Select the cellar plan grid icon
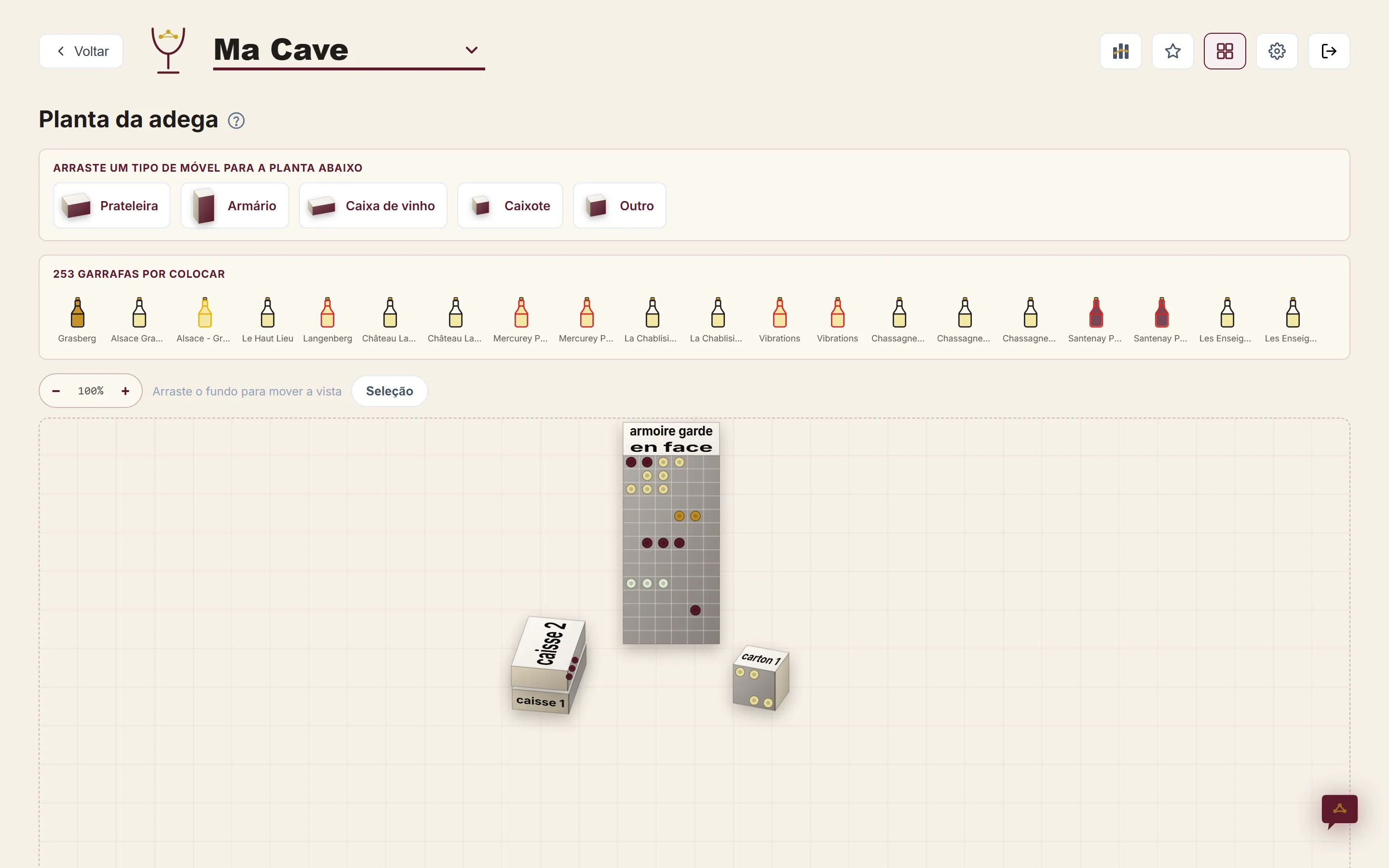 click(1225, 51)
